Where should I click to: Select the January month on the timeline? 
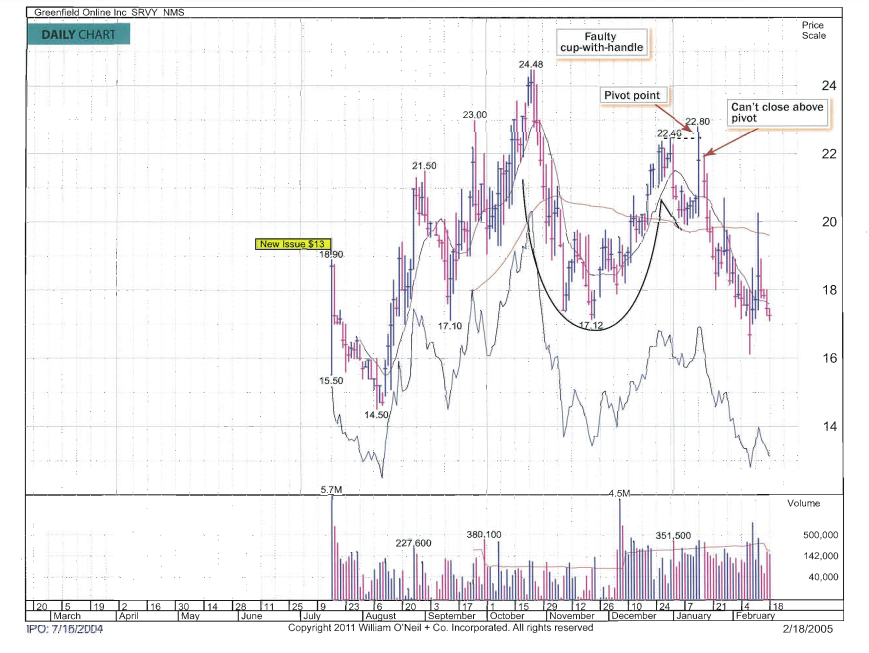693,617
